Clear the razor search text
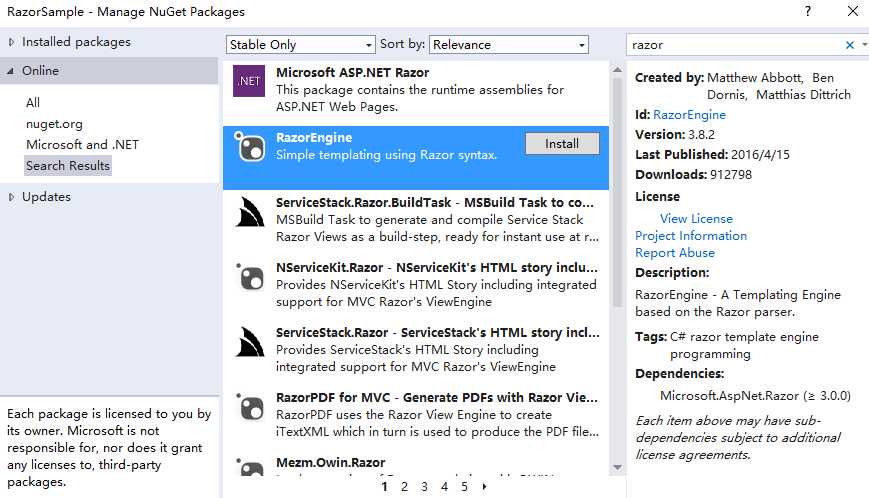This screenshot has width=869, height=498. 850,45
